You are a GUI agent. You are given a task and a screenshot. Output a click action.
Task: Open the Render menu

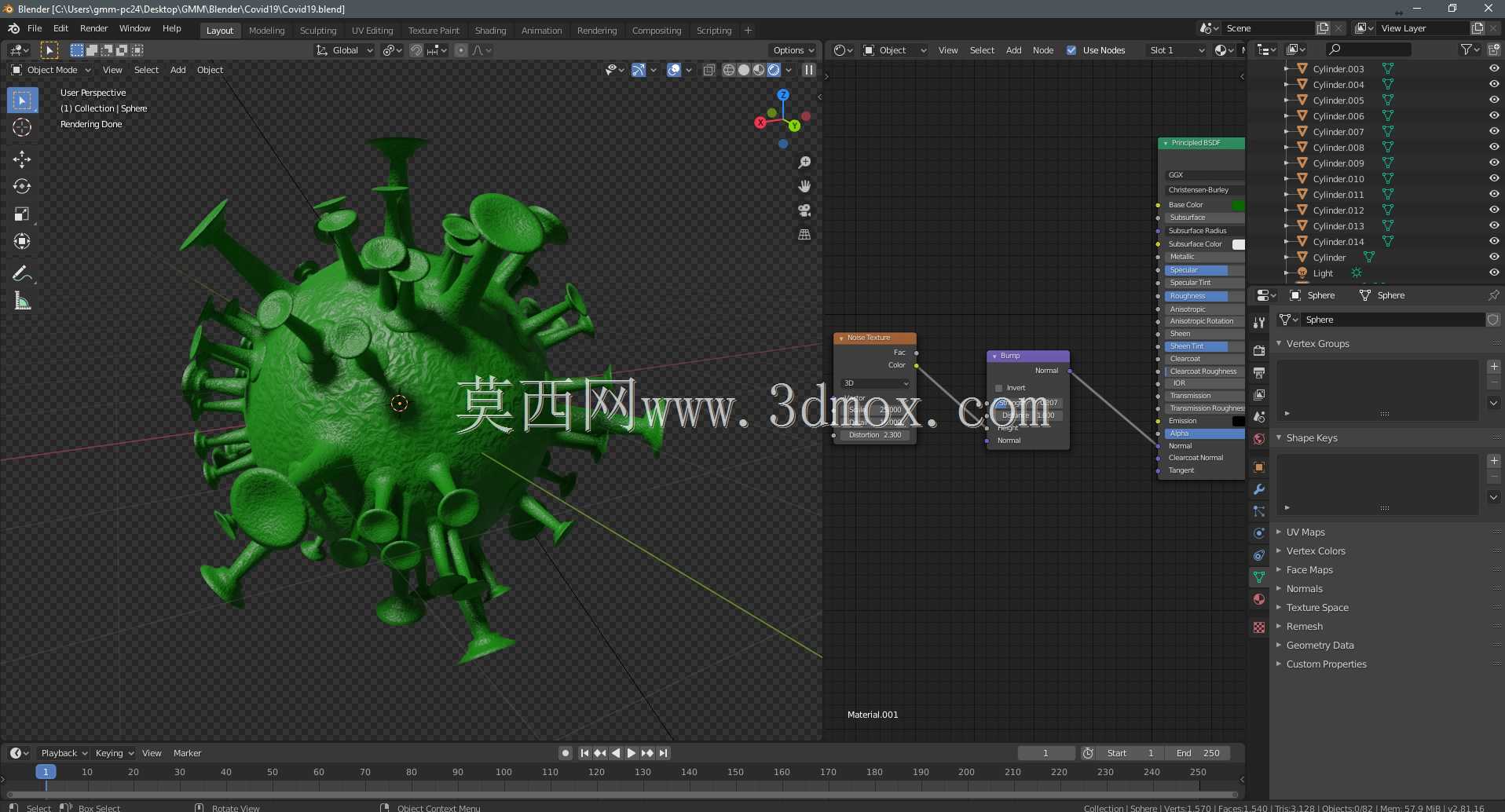pyautogui.click(x=93, y=28)
